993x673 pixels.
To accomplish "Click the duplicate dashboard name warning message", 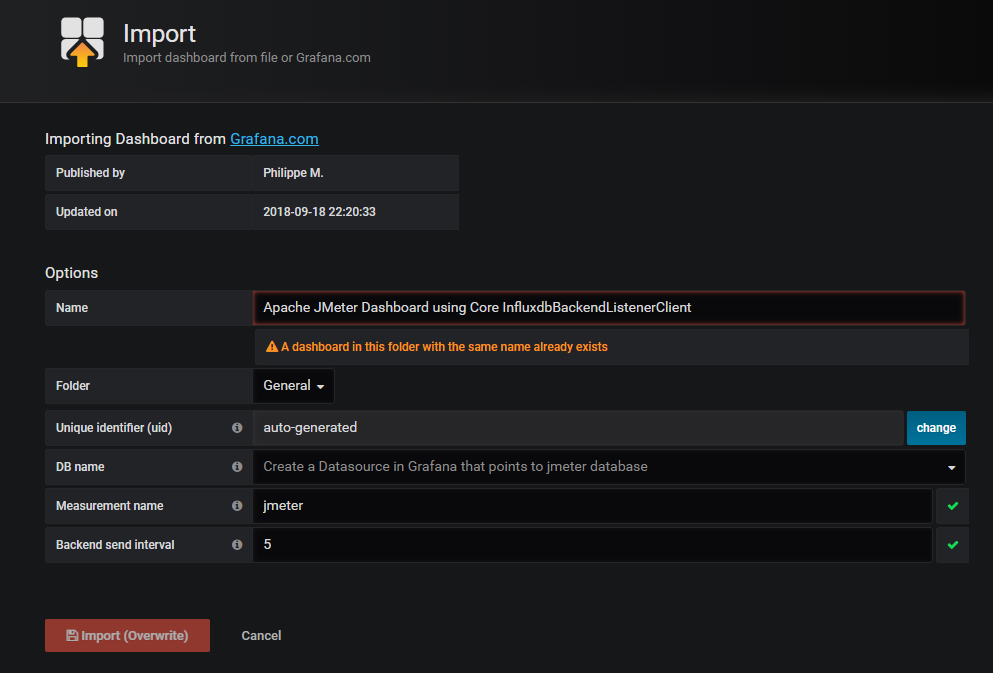I will (444, 347).
